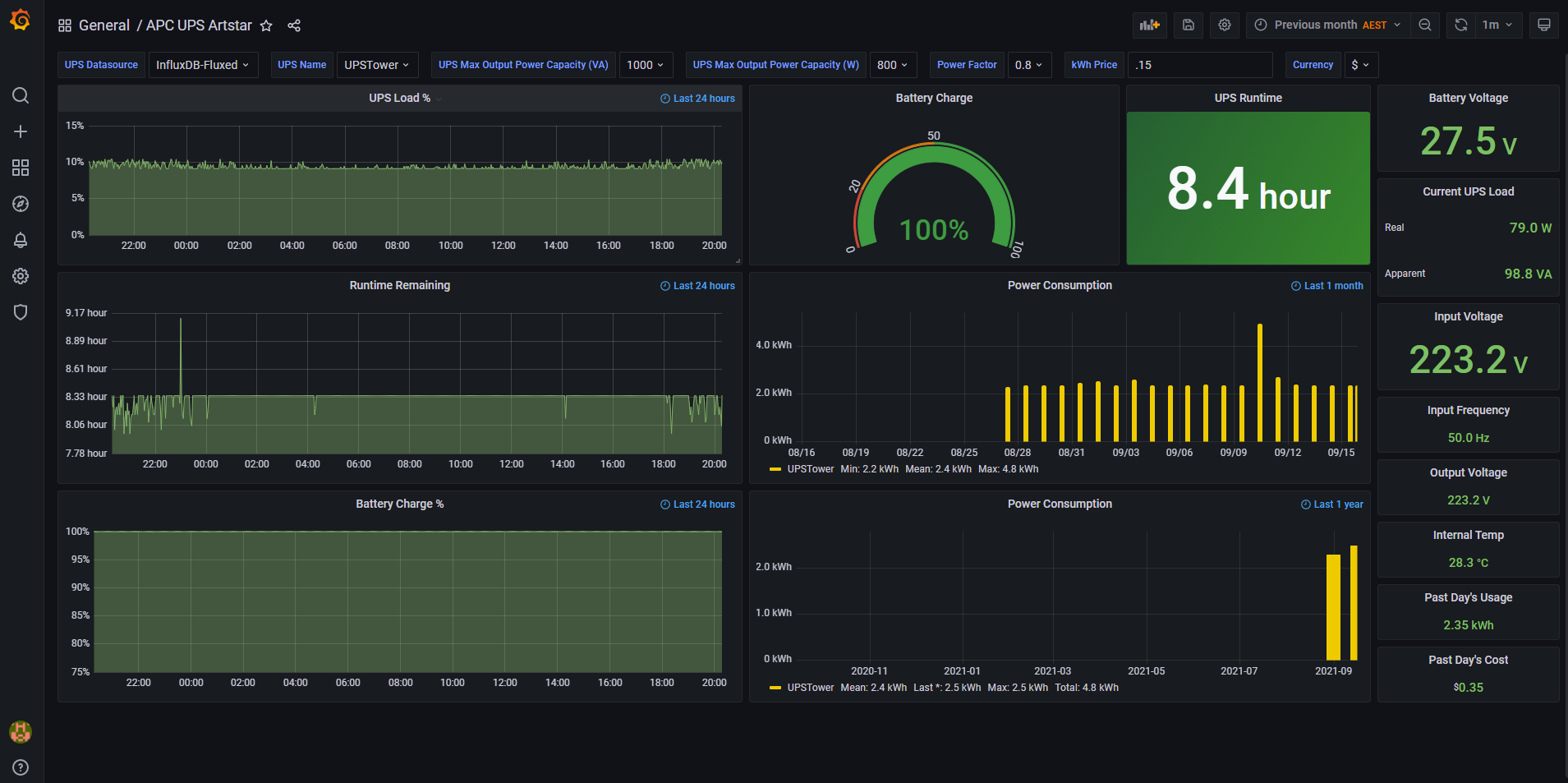Click the Grafana logo home icon
The width and height of the screenshot is (1568, 783).
[21, 20]
